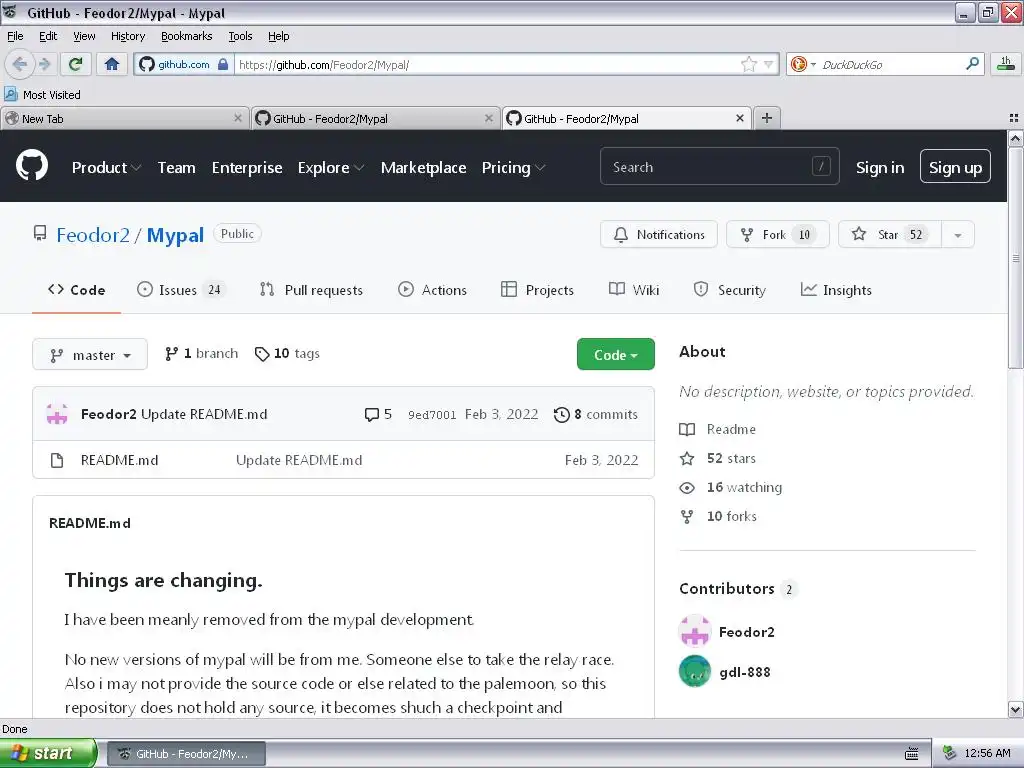Click the browser URL address field
This screenshot has height=768, width=1024.
point(487,64)
